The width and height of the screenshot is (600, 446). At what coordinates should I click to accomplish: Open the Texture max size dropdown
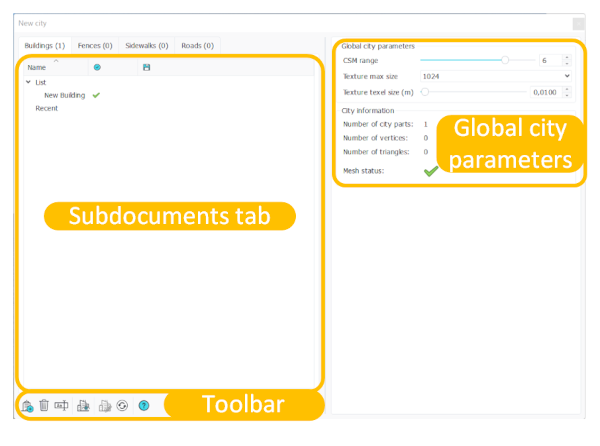click(495, 75)
